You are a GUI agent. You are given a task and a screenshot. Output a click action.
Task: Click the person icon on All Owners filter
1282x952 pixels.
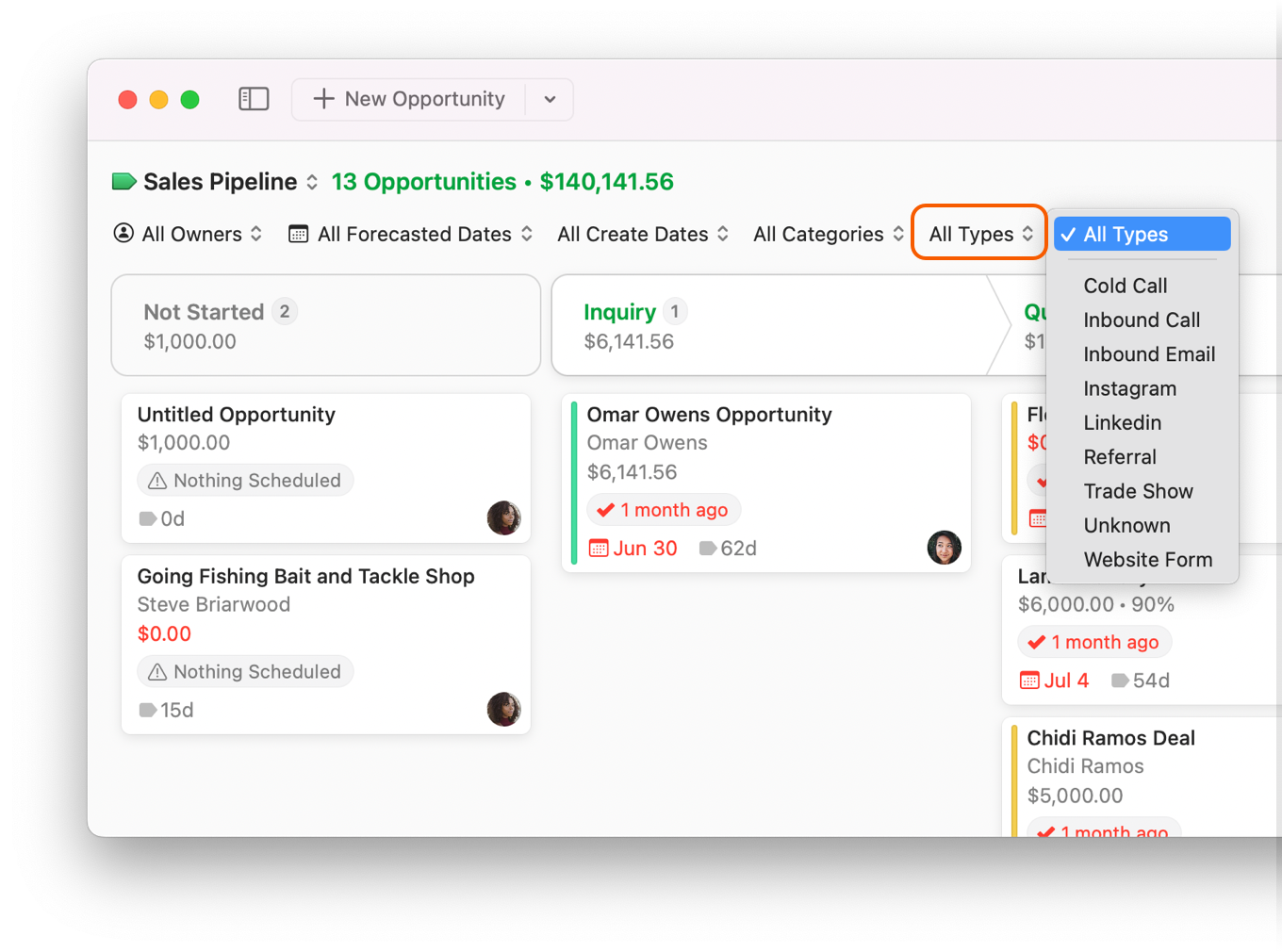[123, 234]
